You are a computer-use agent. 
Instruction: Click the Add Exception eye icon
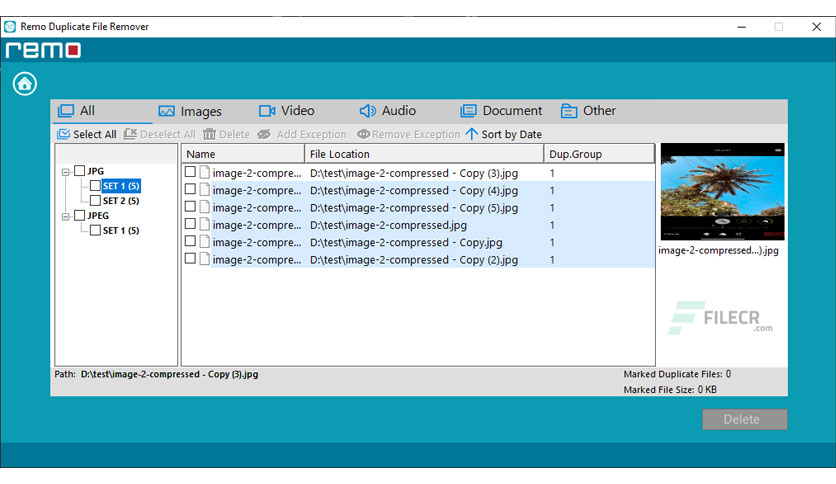(x=264, y=134)
